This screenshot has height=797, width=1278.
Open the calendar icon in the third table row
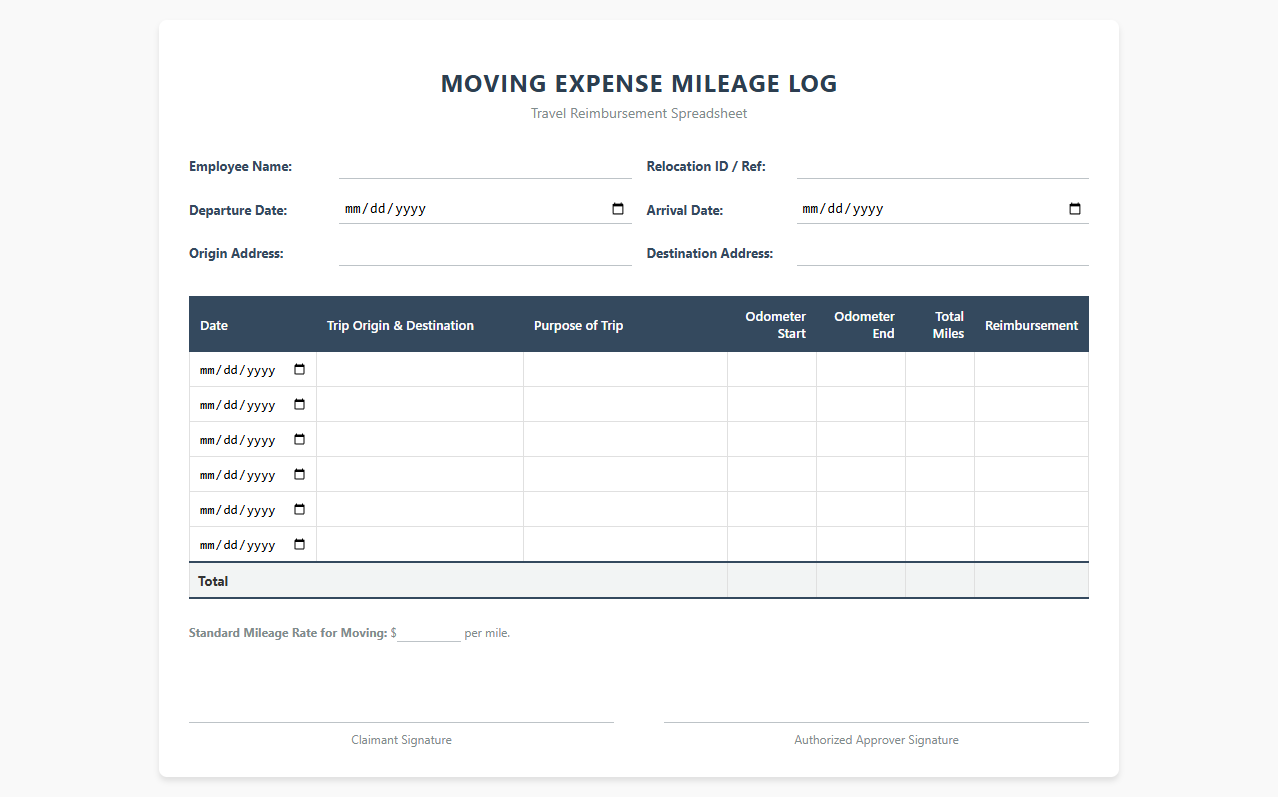tap(299, 439)
